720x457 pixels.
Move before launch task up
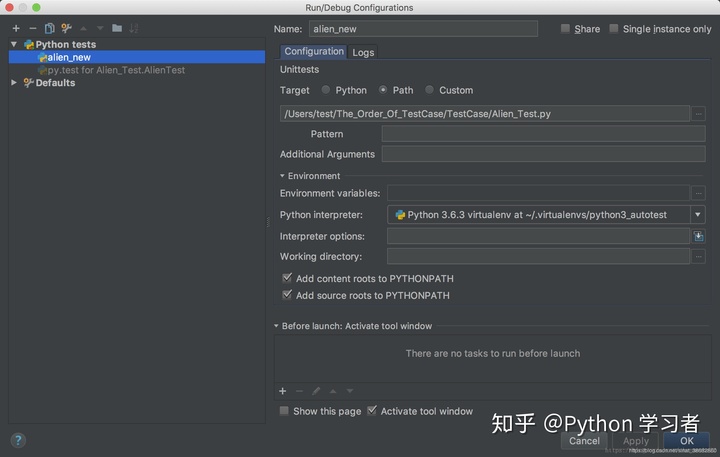(333, 391)
